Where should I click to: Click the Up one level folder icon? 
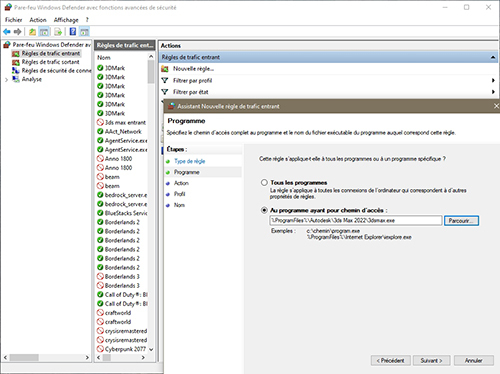click(32, 32)
